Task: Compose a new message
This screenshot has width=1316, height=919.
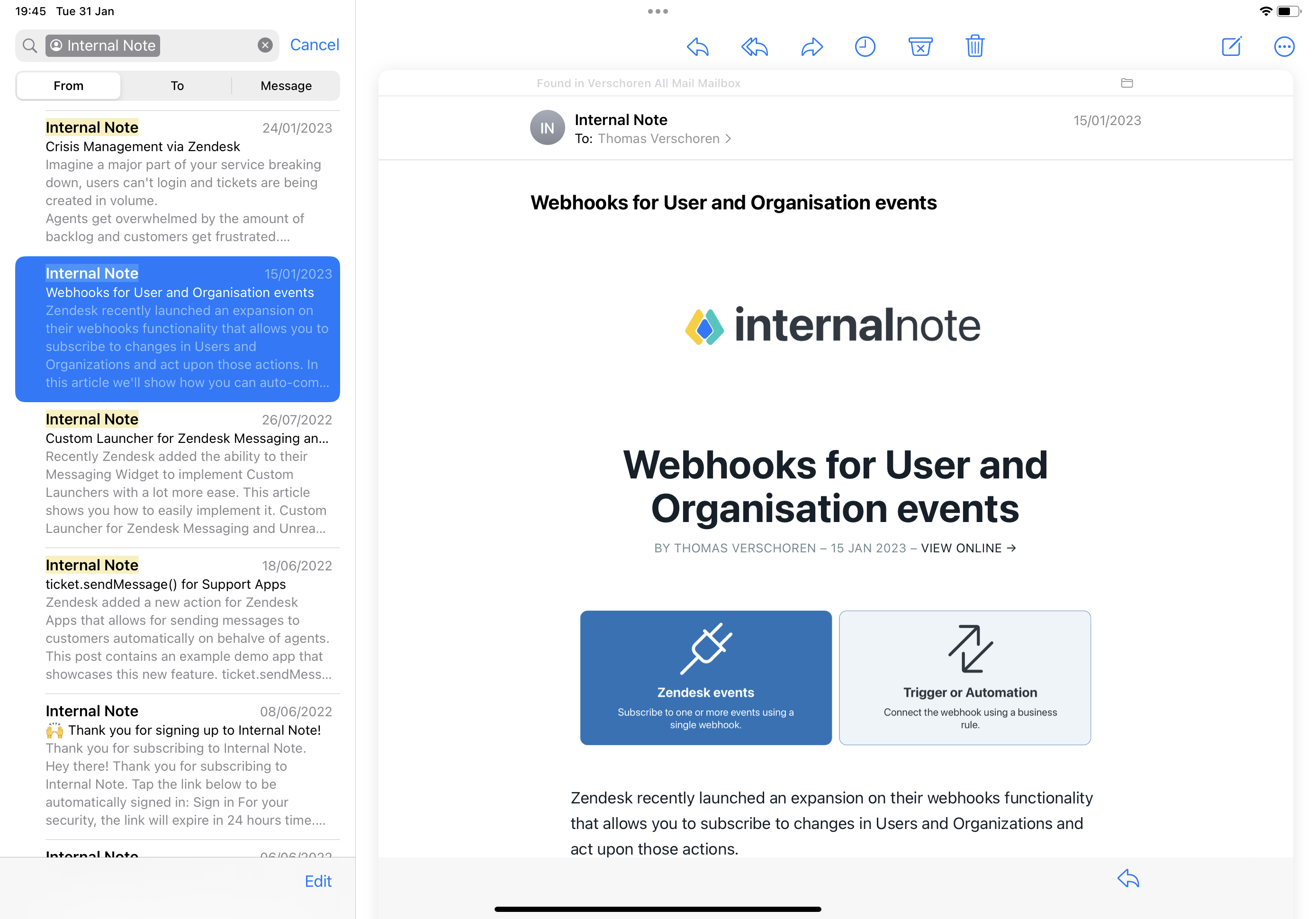Action: (1231, 46)
